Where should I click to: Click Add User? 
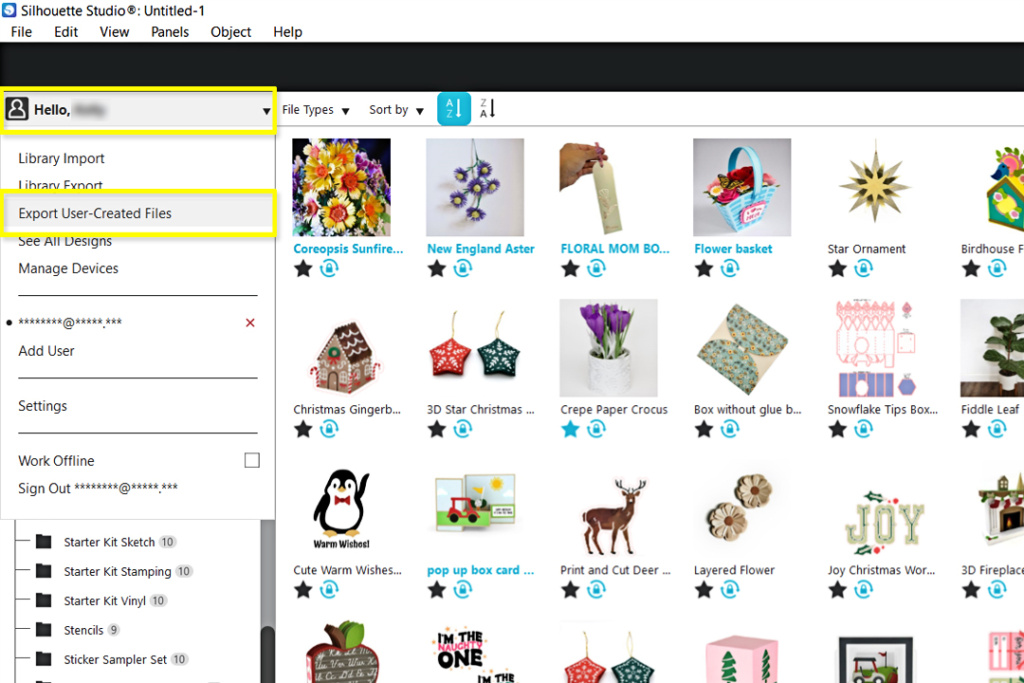coord(46,351)
